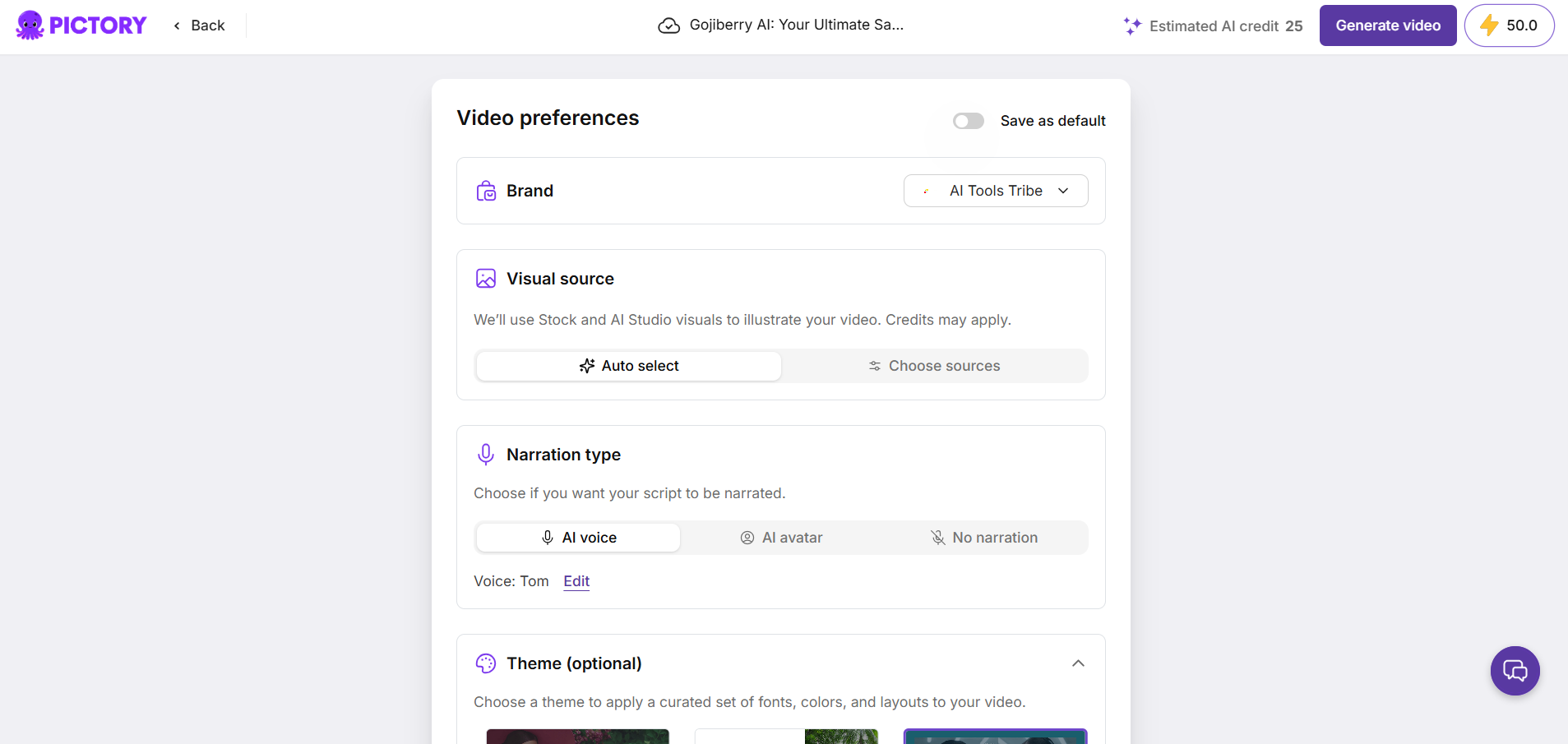Open the AI Tools Tribe brand dropdown
This screenshot has width=1568, height=744.
coord(996,191)
